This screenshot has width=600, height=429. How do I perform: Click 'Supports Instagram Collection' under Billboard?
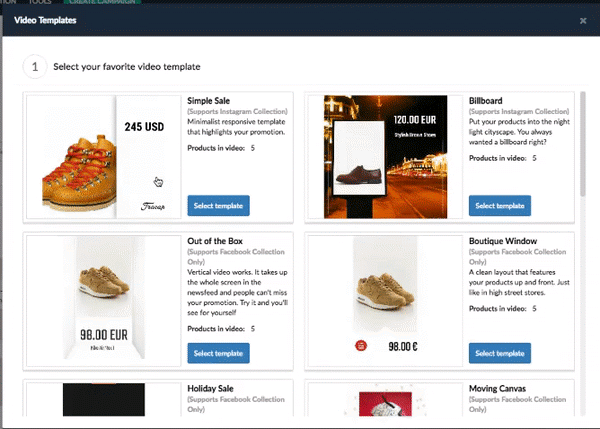point(519,111)
